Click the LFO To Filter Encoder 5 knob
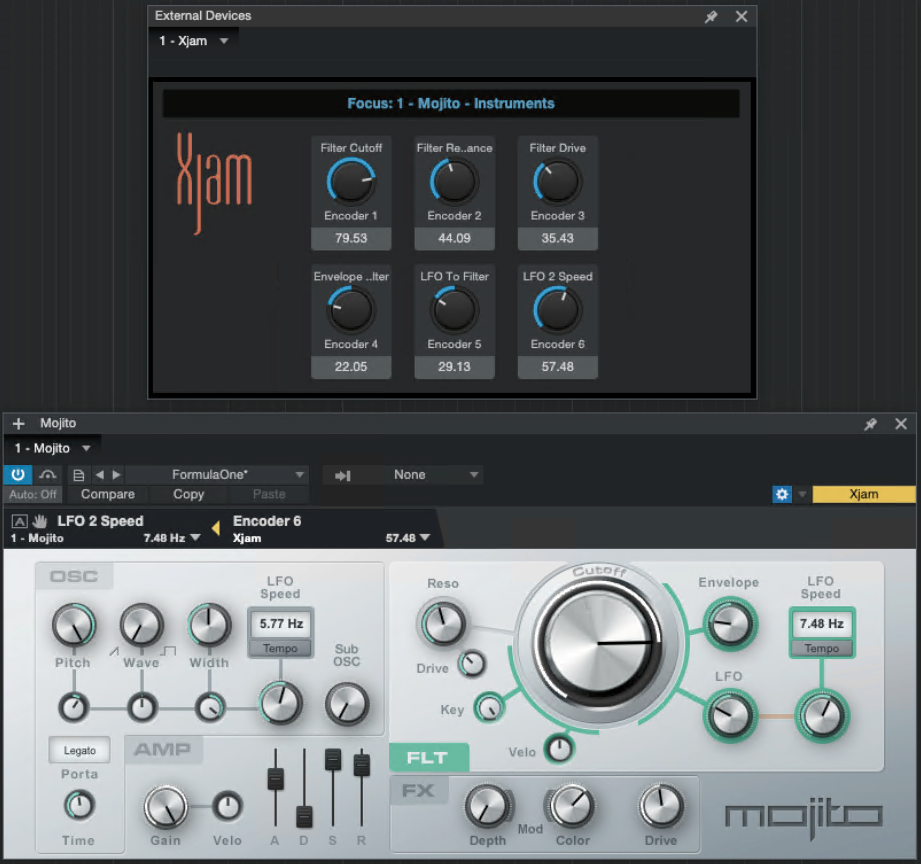921x864 pixels. click(454, 310)
